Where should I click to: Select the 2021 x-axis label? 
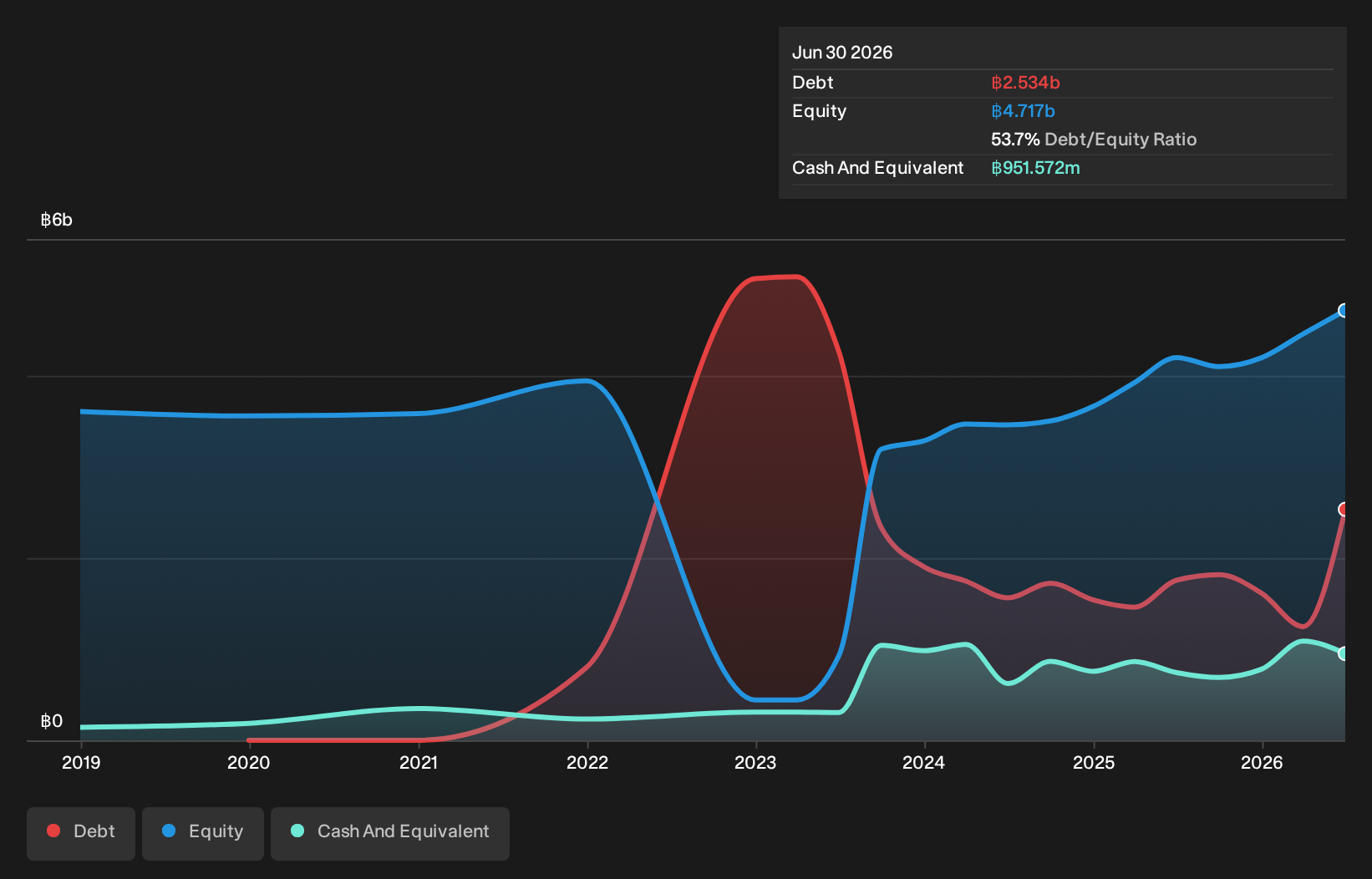click(x=419, y=762)
